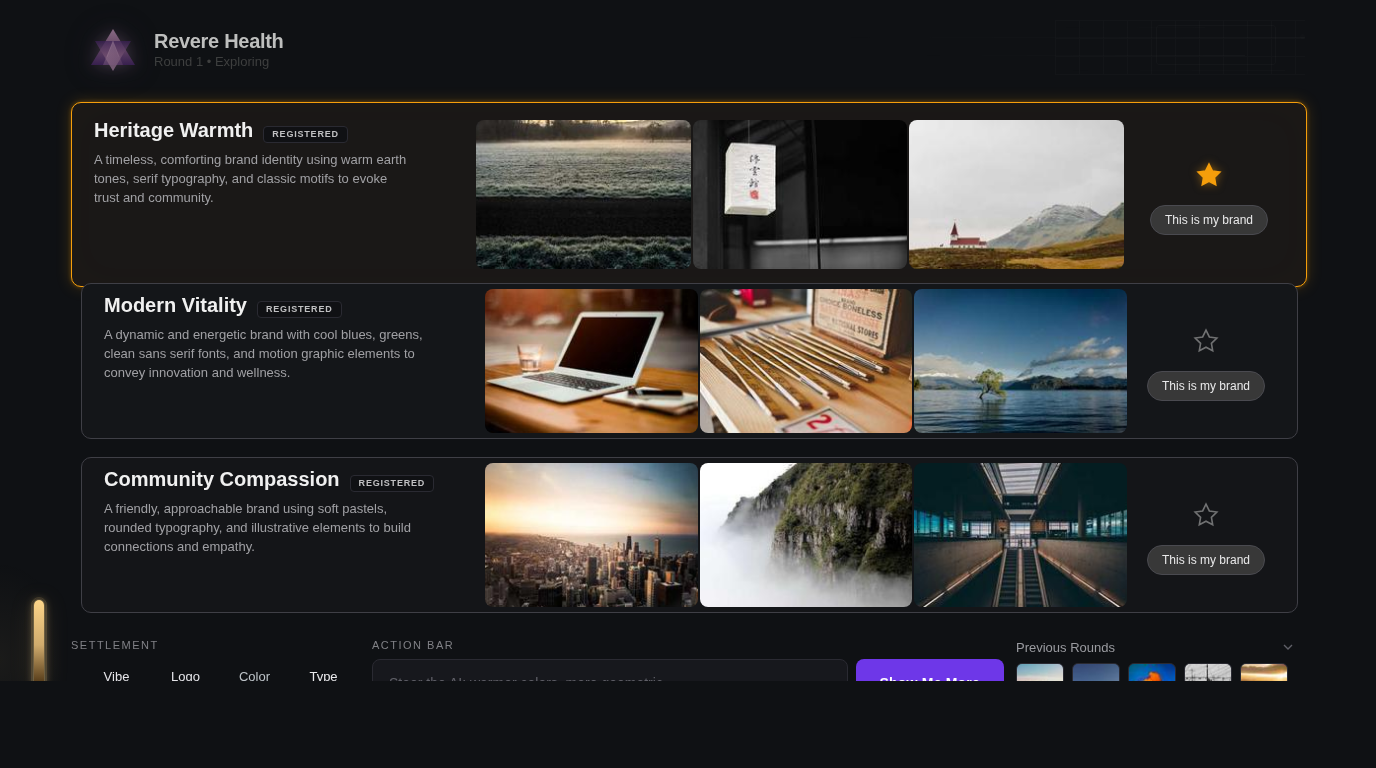Choose 'This is my brand' for Modern Vitality

(x=1205, y=386)
